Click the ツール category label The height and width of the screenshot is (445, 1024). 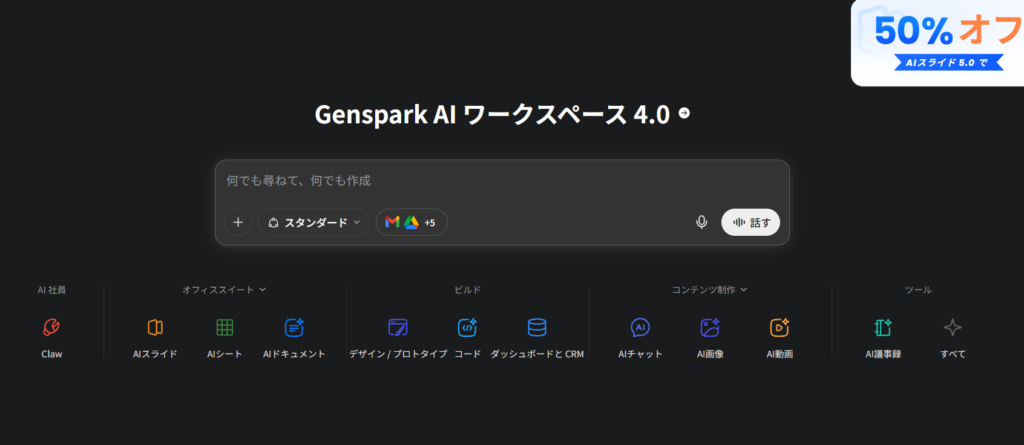pos(918,289)
